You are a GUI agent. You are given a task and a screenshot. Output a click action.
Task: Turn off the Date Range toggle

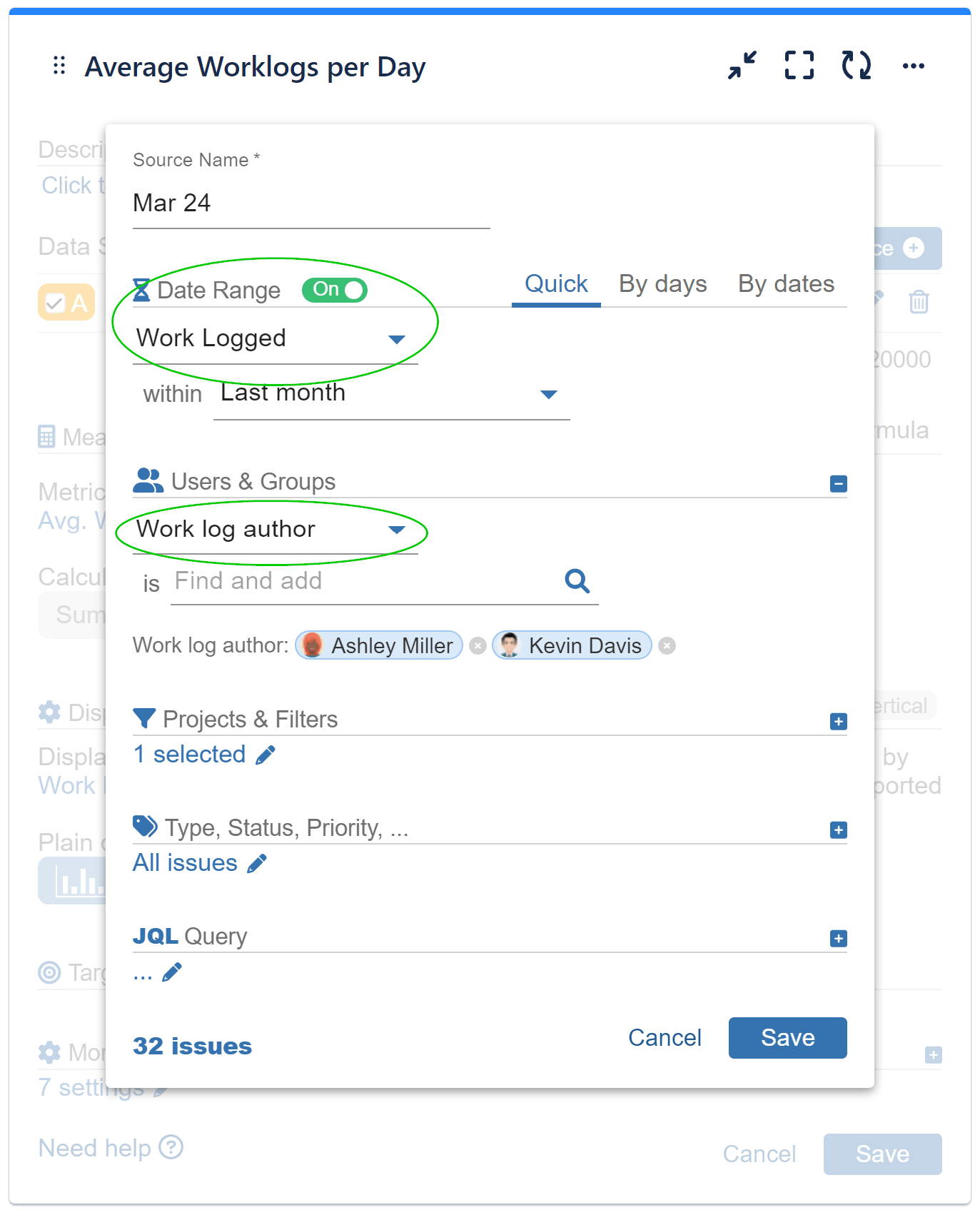(334, 290)
